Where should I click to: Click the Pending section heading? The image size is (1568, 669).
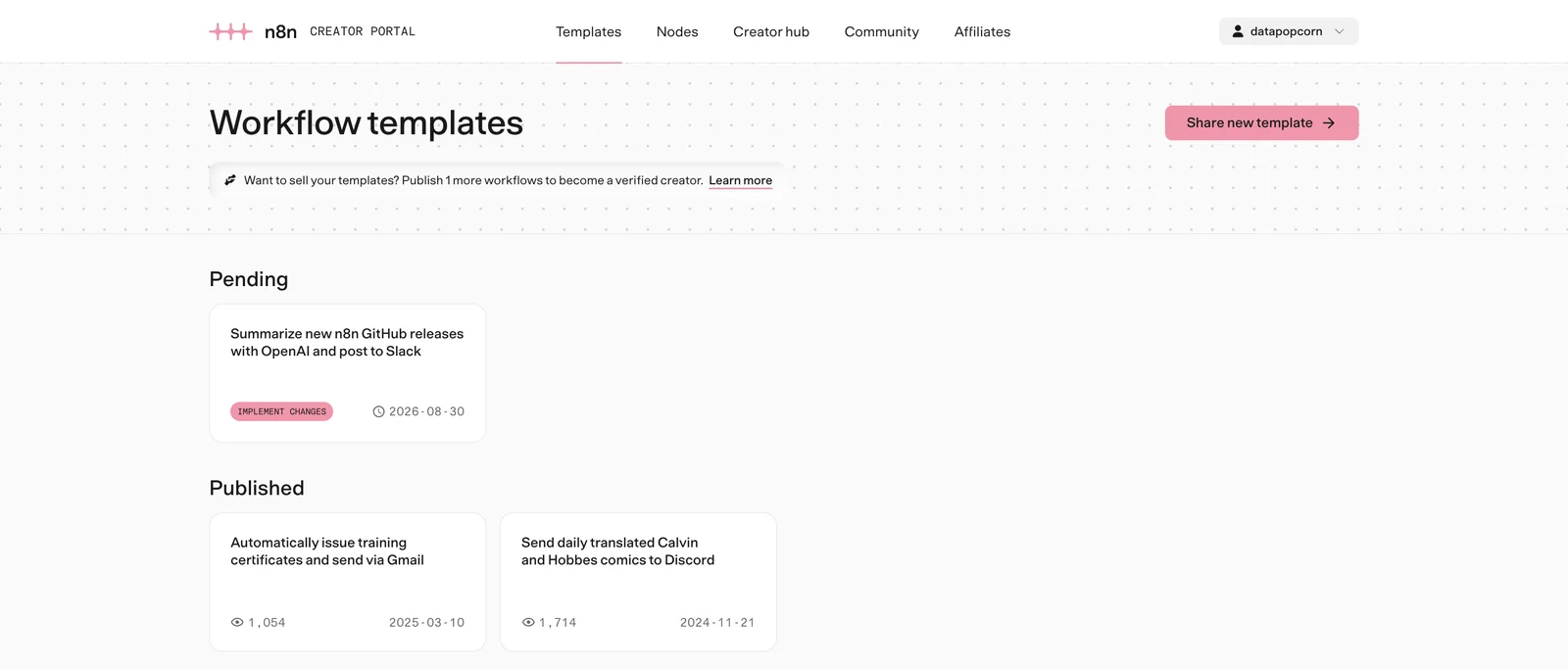(x=249, y=279)
